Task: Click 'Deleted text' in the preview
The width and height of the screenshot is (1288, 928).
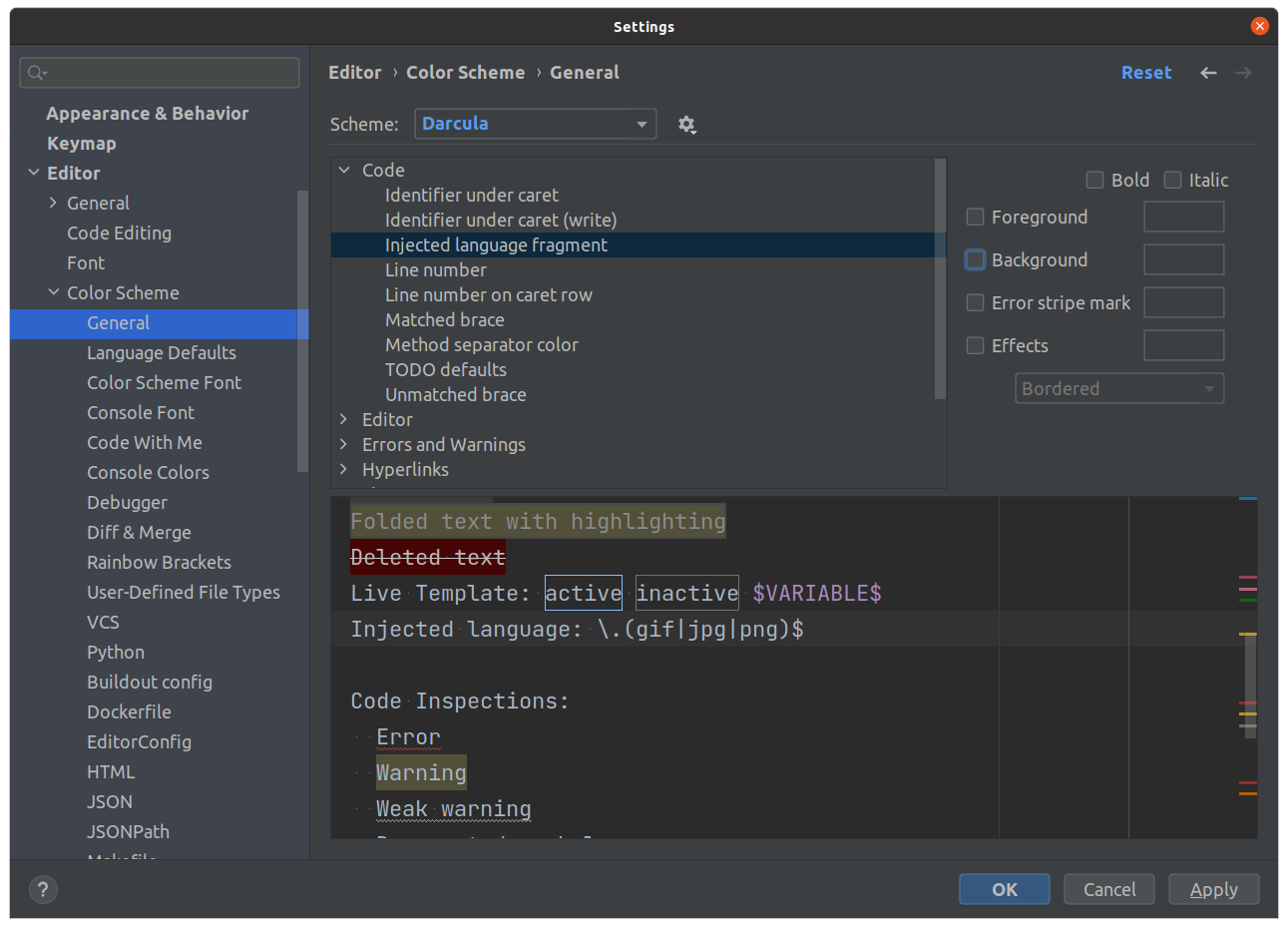Action: click(428, 558)
